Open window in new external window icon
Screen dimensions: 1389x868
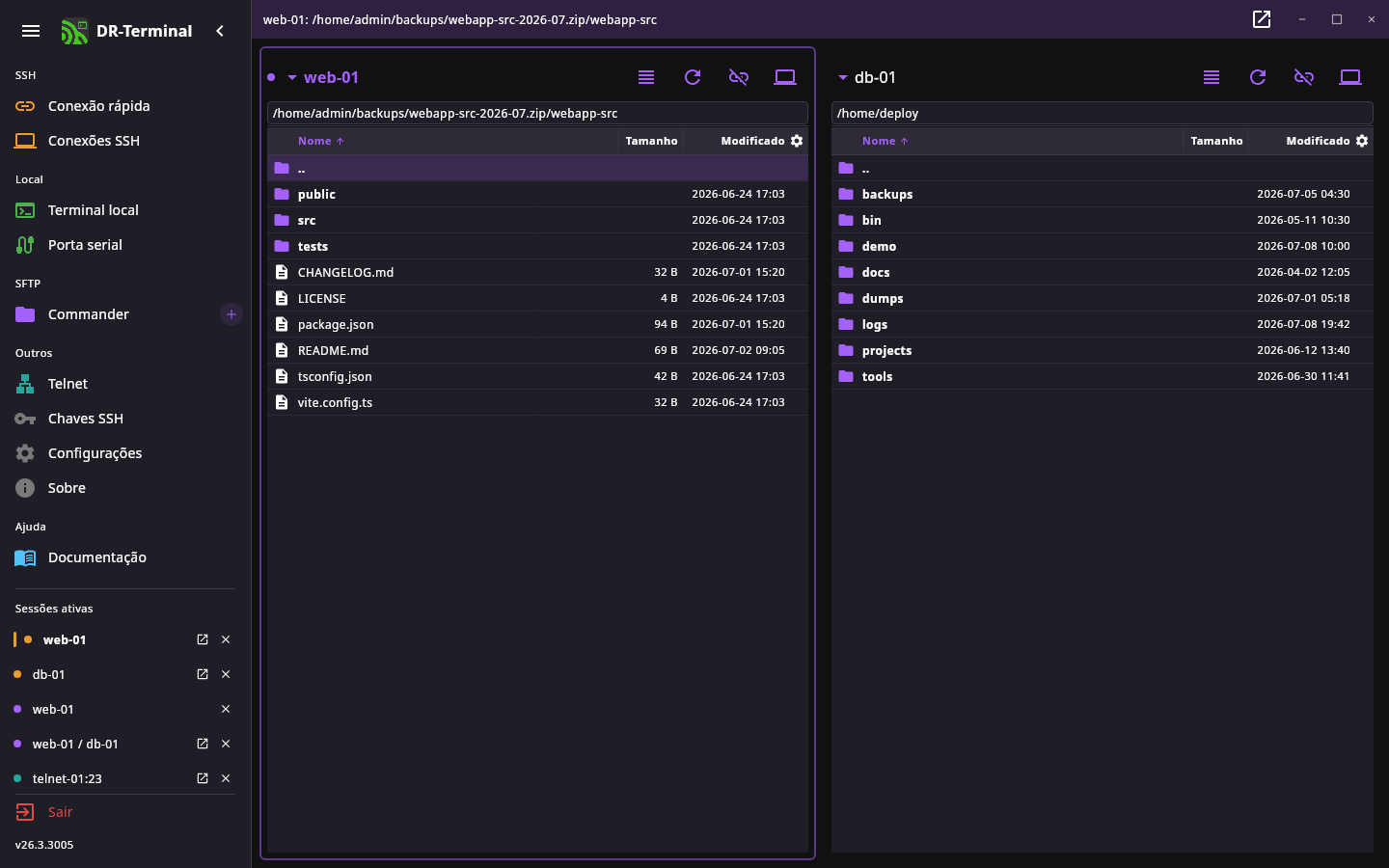[x=1262, y=19]
